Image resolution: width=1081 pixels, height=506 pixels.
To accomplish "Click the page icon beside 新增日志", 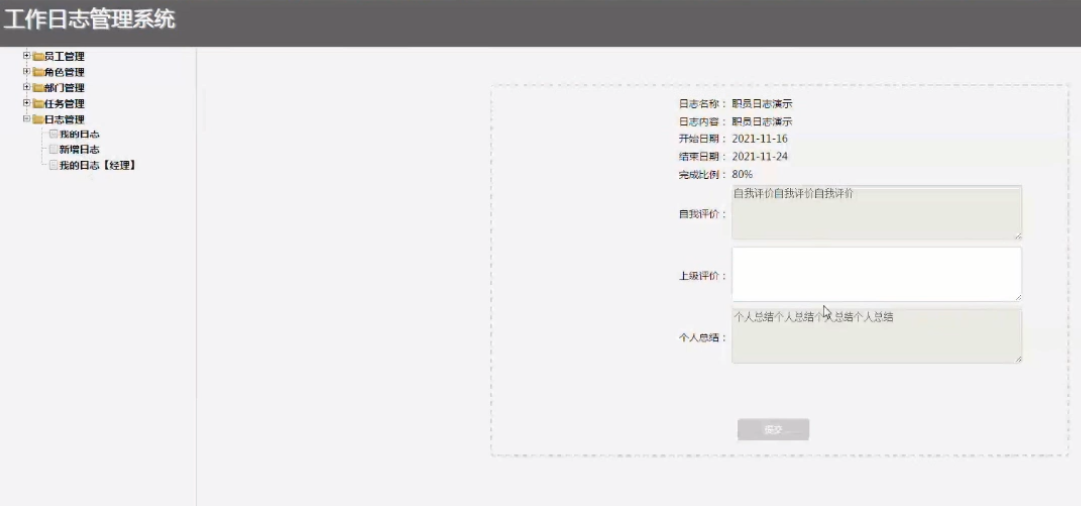I will tap(53, 149).
